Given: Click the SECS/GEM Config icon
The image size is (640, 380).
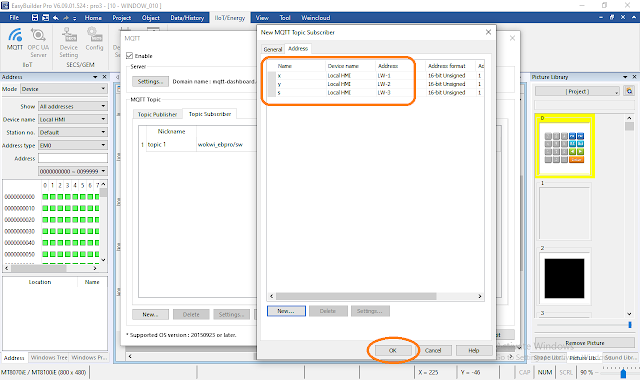Looking at the screenshot, I should [94, 39].
